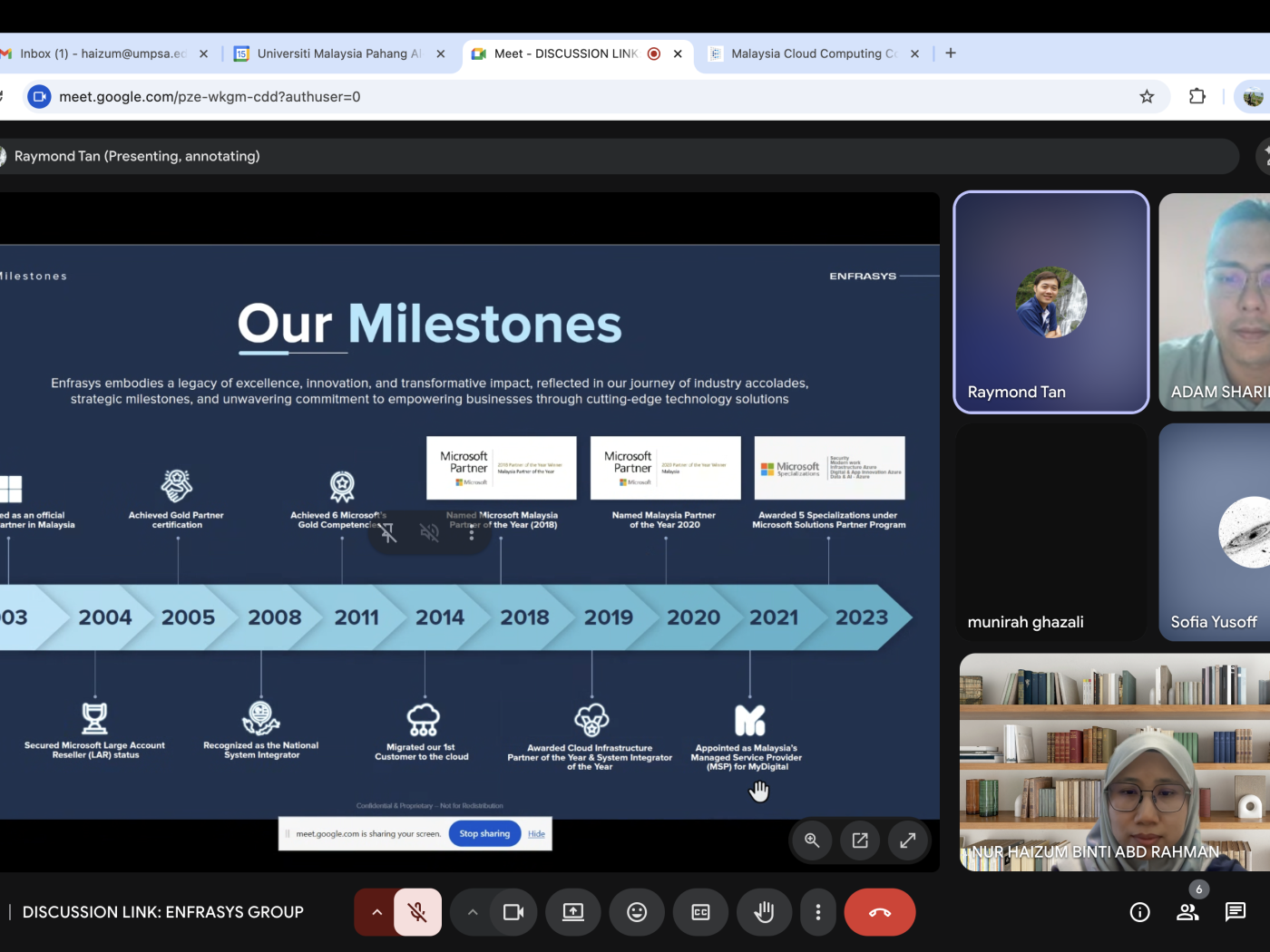This screenshot has width=1270, height=952.
Task: Expand video settings chevron beside camera
Action: click(x=473, y=912)
